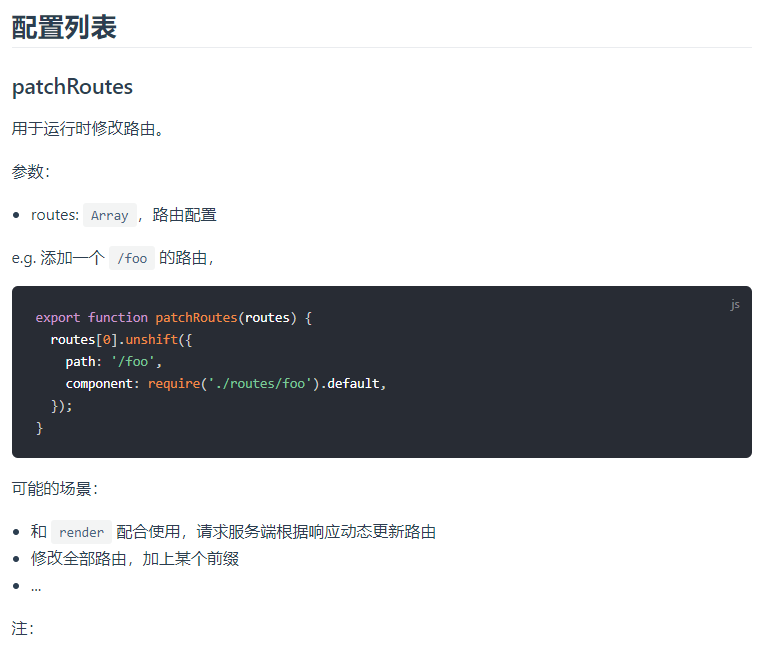Image resolution: width=778 pixels, height=659 pixels.
Task: Click the text e.g. 添加一个
Action: [x=58, y=258]
